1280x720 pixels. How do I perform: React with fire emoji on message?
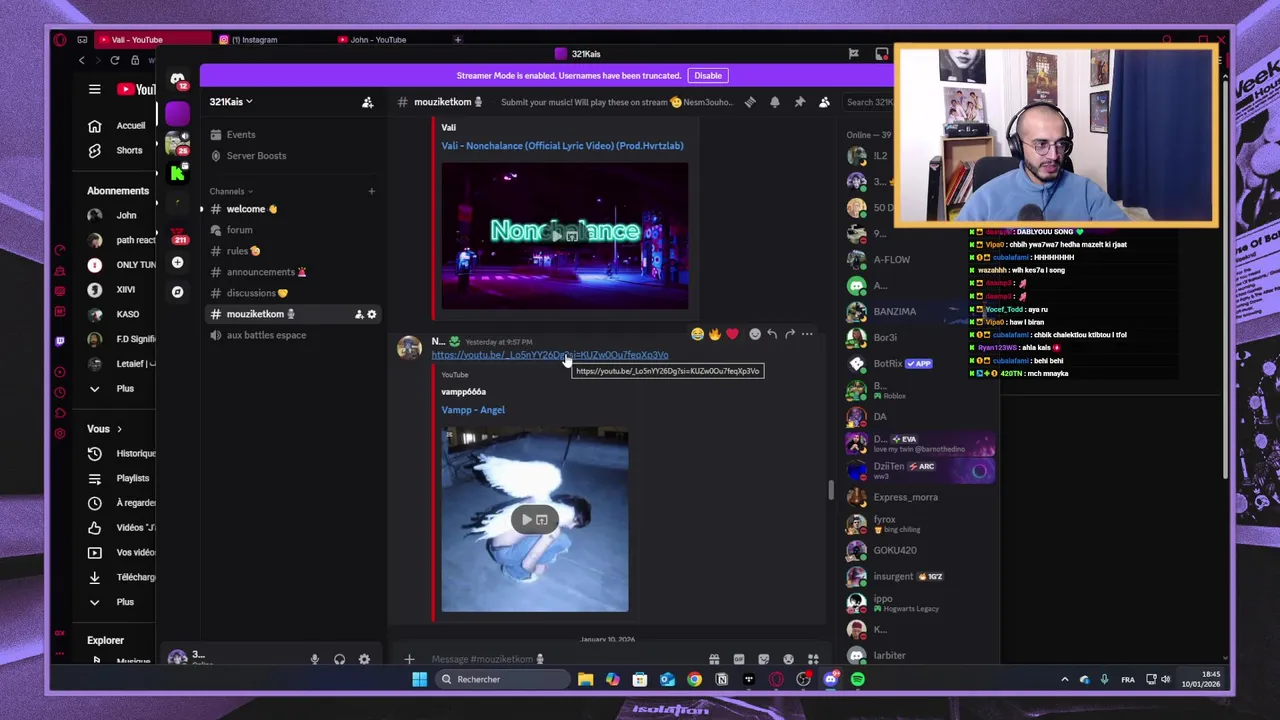[x=714, y=334]
